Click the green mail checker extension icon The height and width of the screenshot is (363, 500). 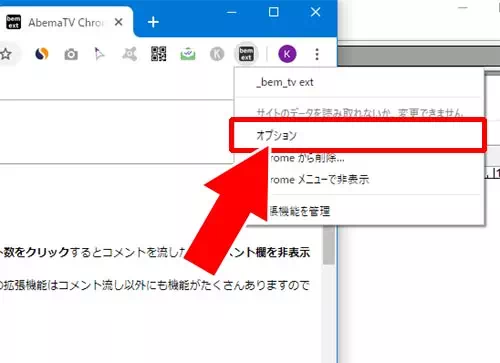(188, 54)
